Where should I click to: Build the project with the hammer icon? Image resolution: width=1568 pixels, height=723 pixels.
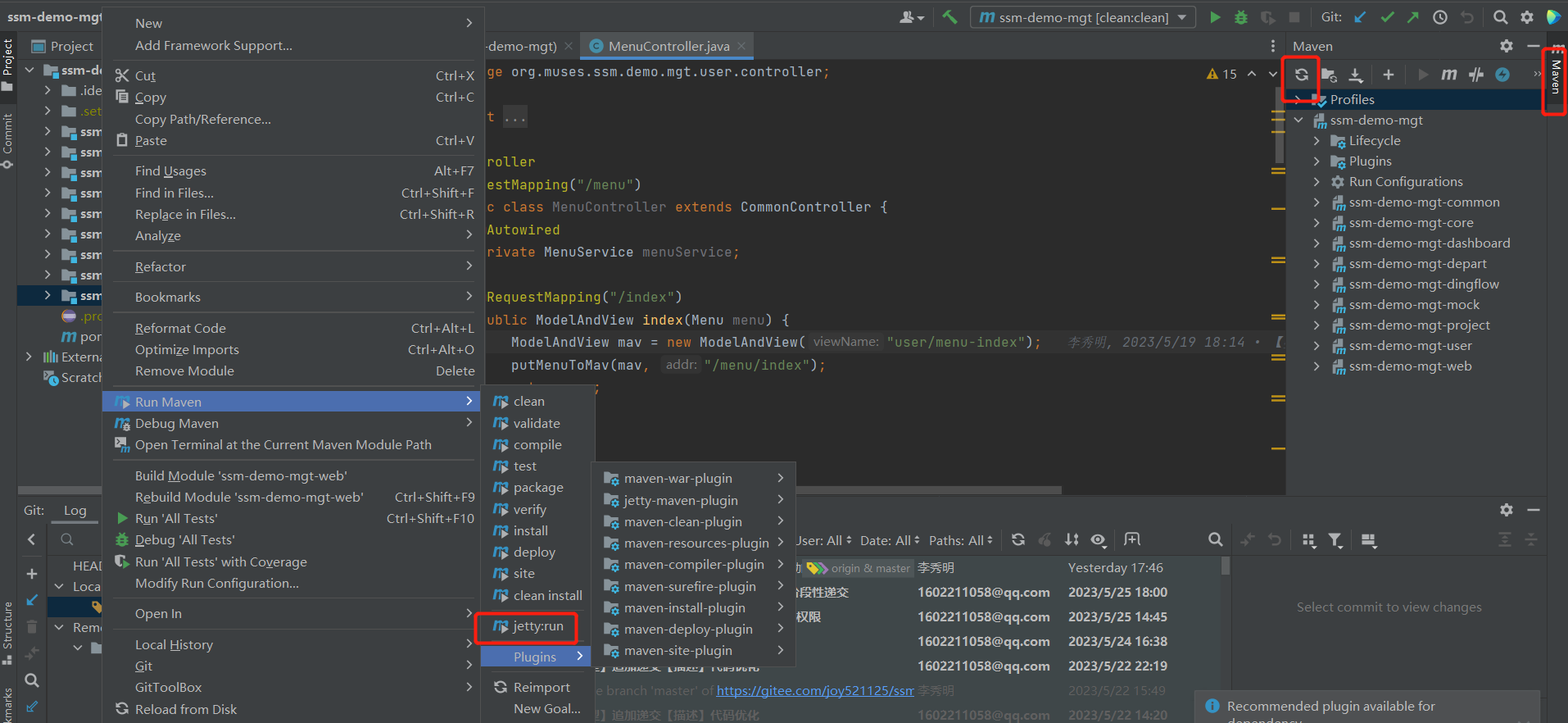click(949, 17)
